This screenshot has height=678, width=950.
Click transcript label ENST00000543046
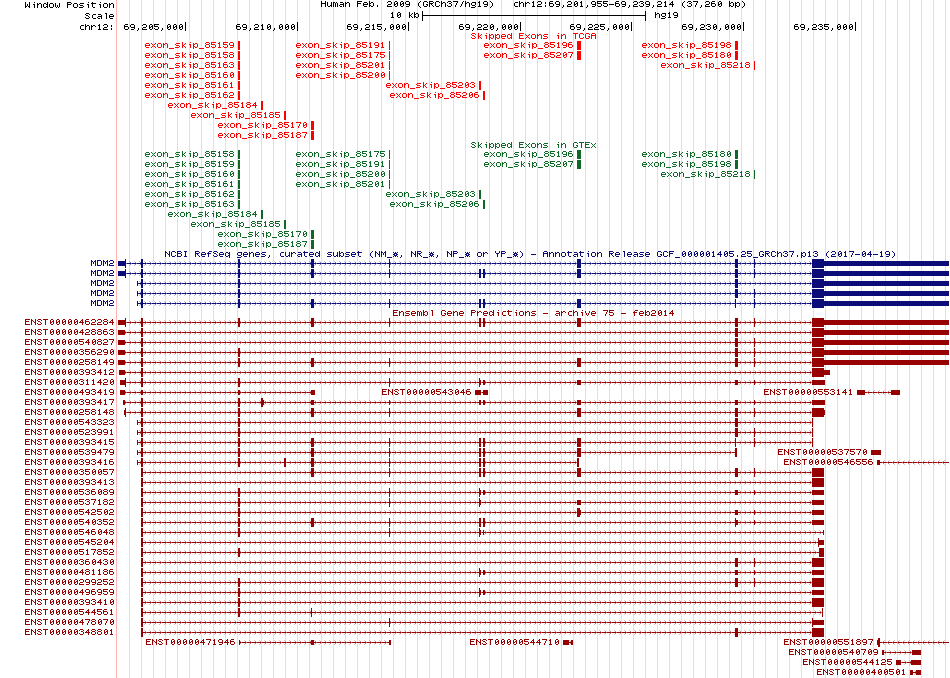pos(427,392)
